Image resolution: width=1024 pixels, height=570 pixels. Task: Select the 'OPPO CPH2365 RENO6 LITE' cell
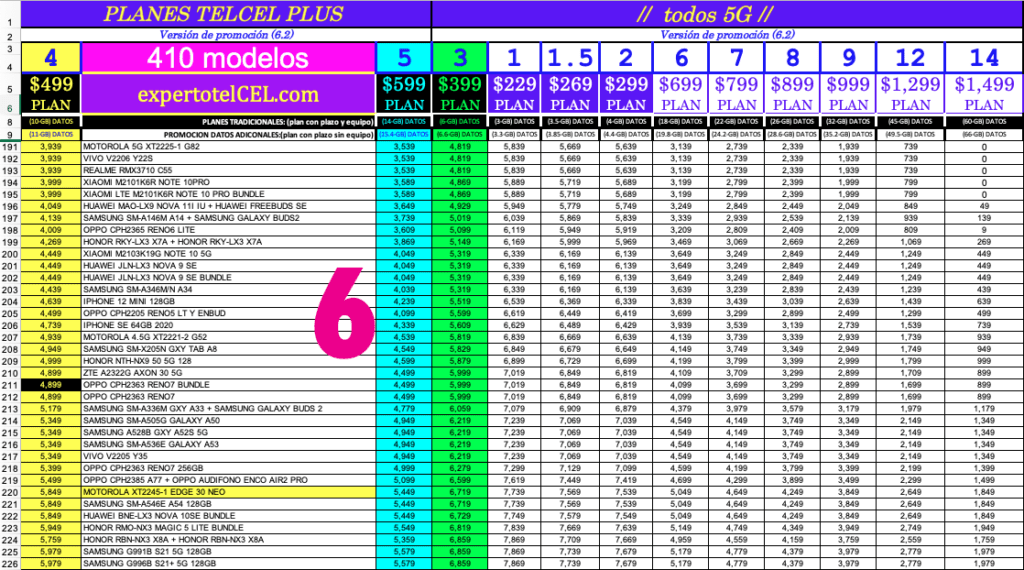[x=228, y=230]
